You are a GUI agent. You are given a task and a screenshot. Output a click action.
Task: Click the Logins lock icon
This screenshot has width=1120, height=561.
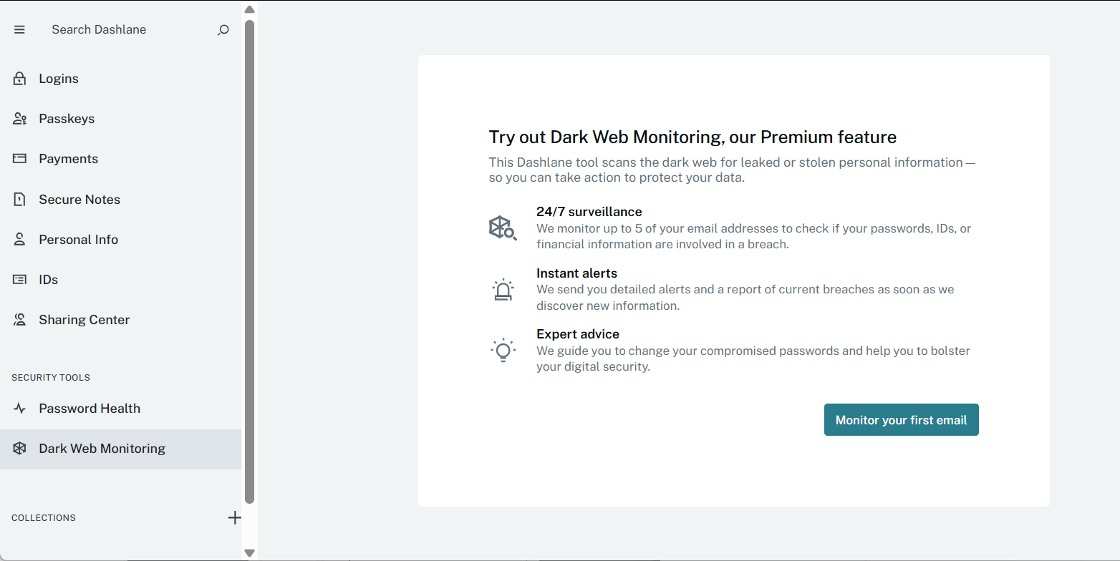19,79
